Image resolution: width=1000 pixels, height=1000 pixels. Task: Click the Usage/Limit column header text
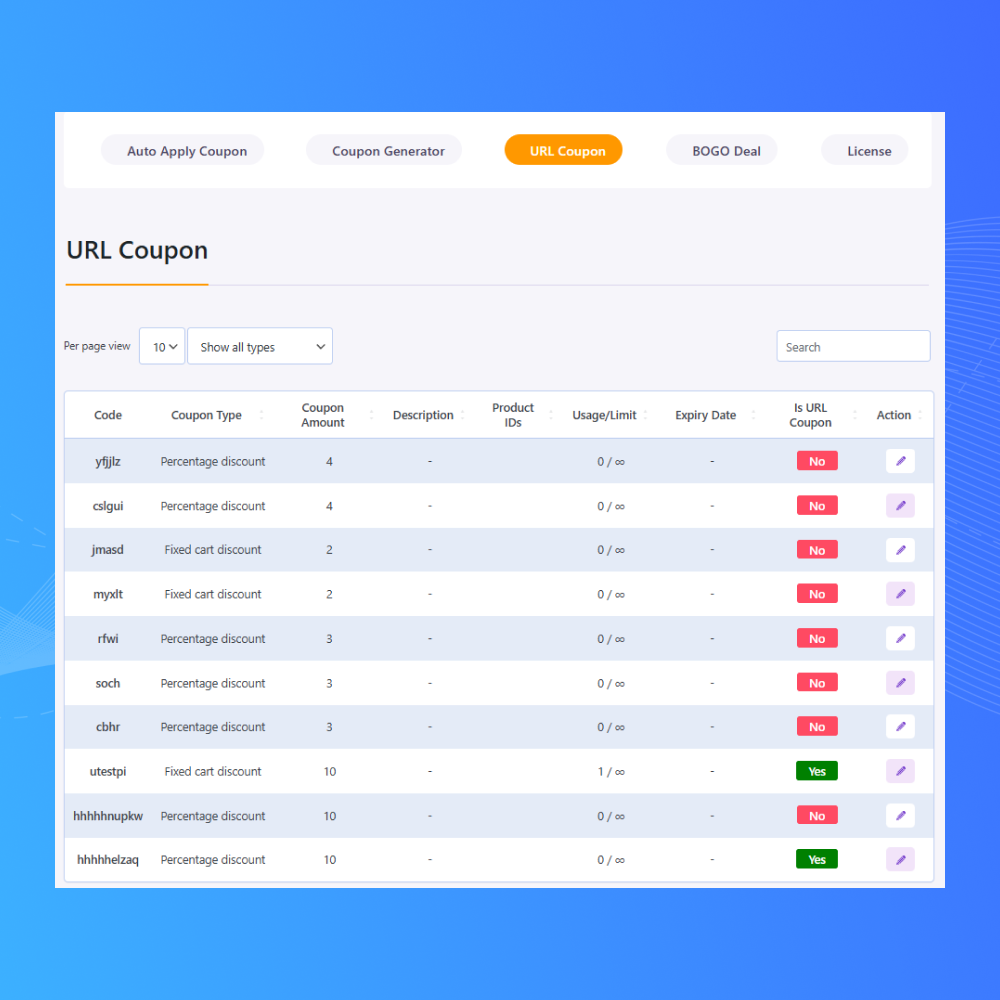coord(604,415)
